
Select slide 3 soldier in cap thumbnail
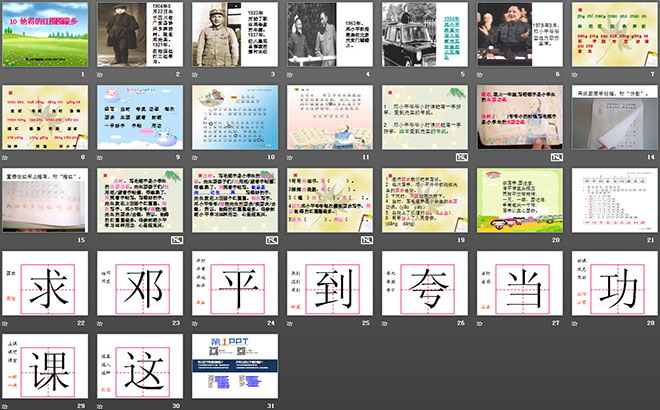[x=235, y=34]
